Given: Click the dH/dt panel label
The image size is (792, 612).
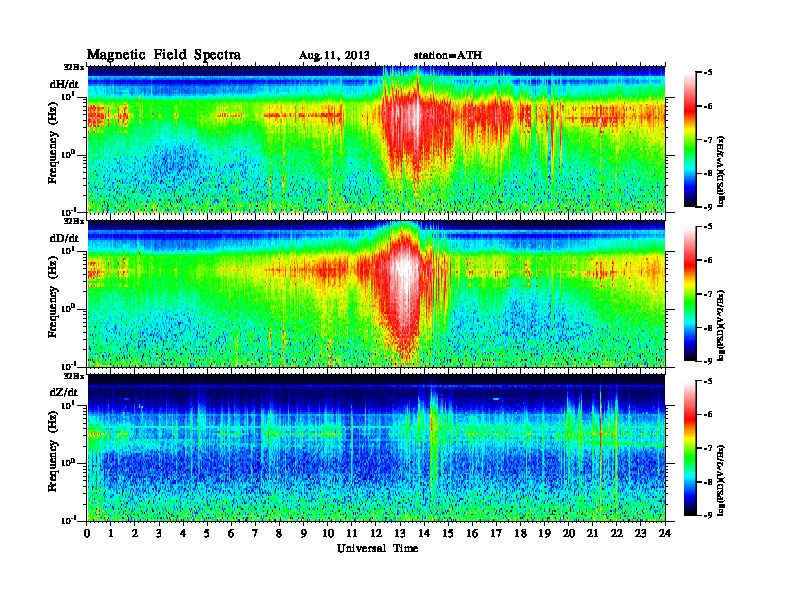Looking at the screenshot, I should point(64,84).
